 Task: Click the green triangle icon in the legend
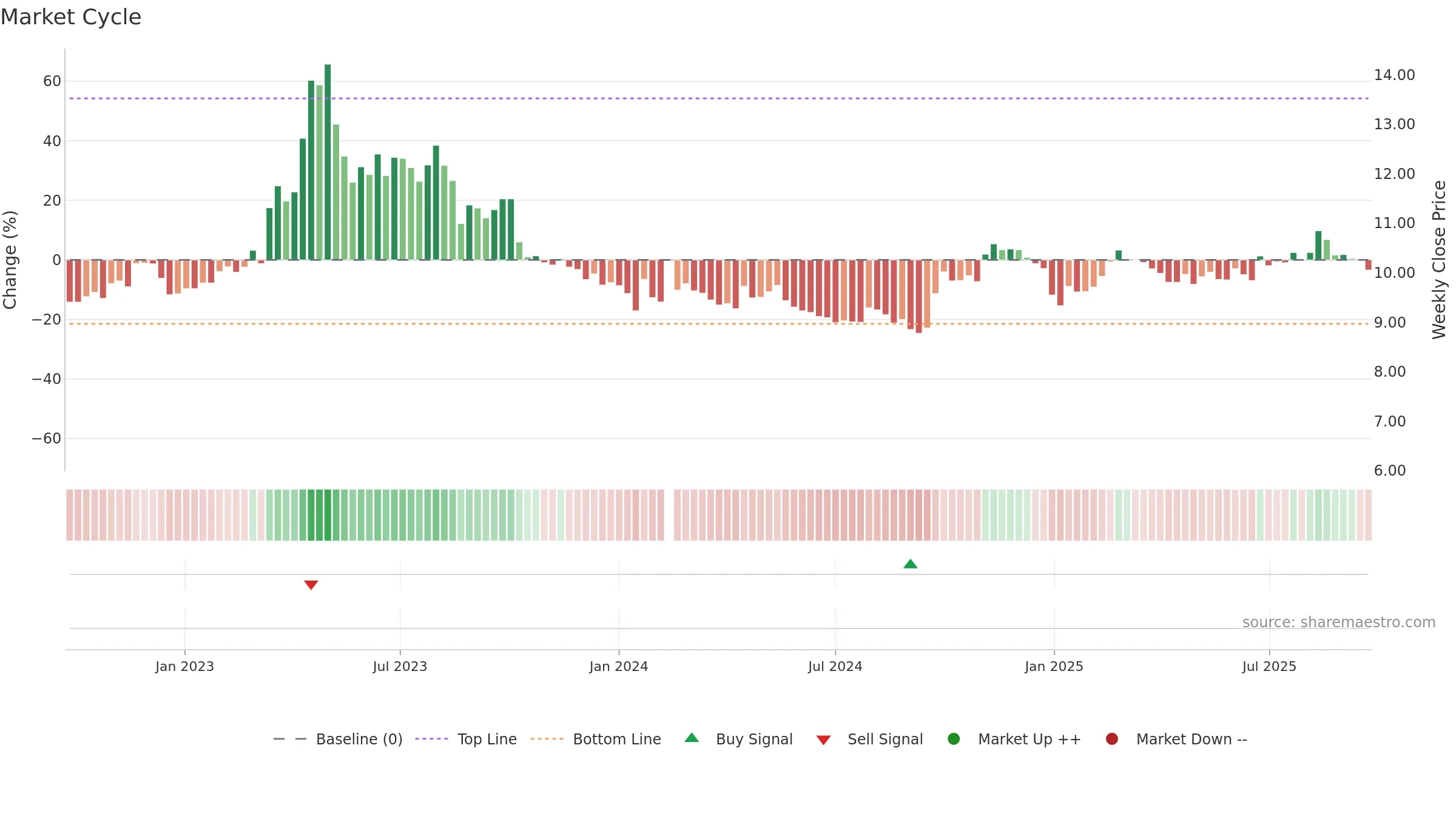pyautogui.click(x=692, y=738)
